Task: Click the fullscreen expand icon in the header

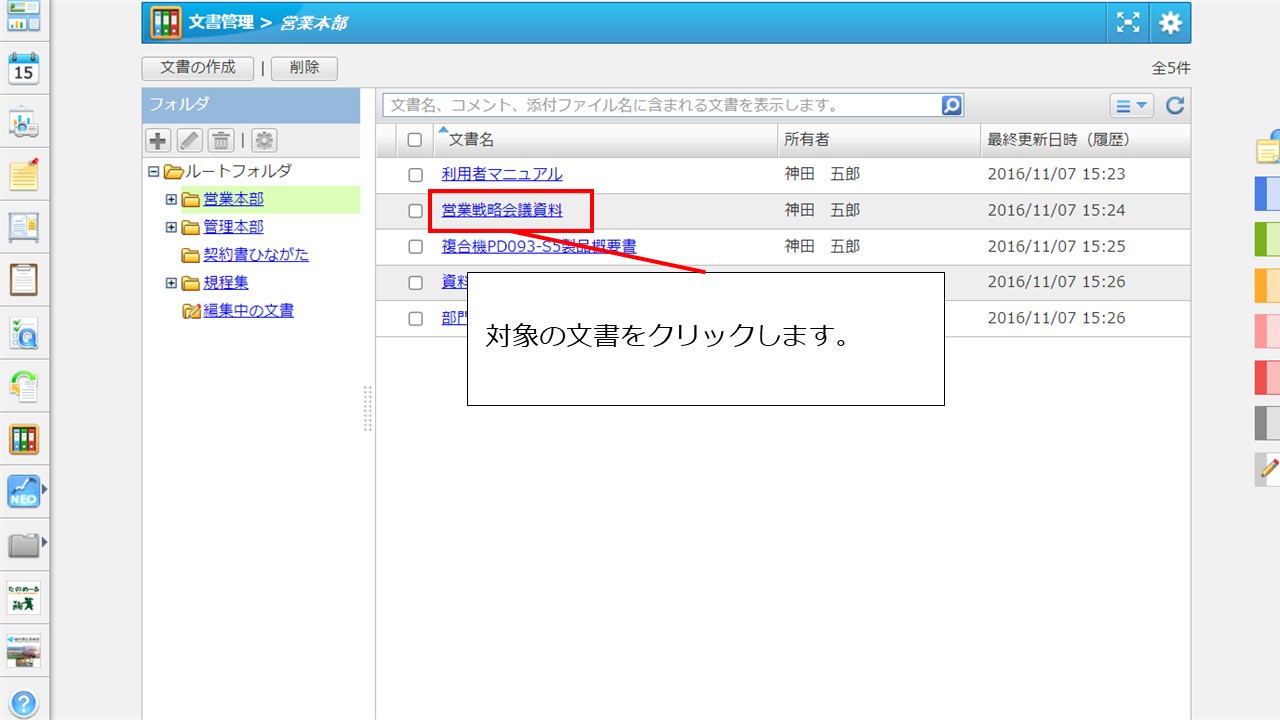Action: pos(1127,22)
